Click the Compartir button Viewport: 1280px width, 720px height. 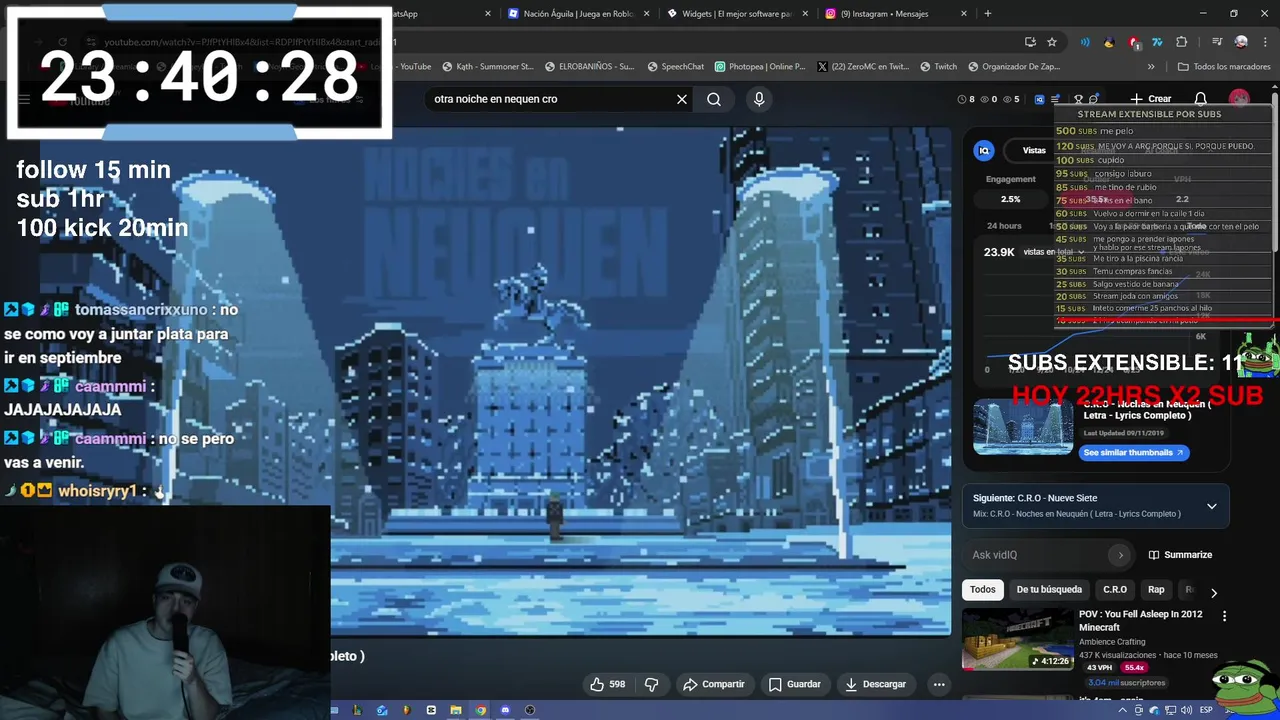click(x=713, y=684)
